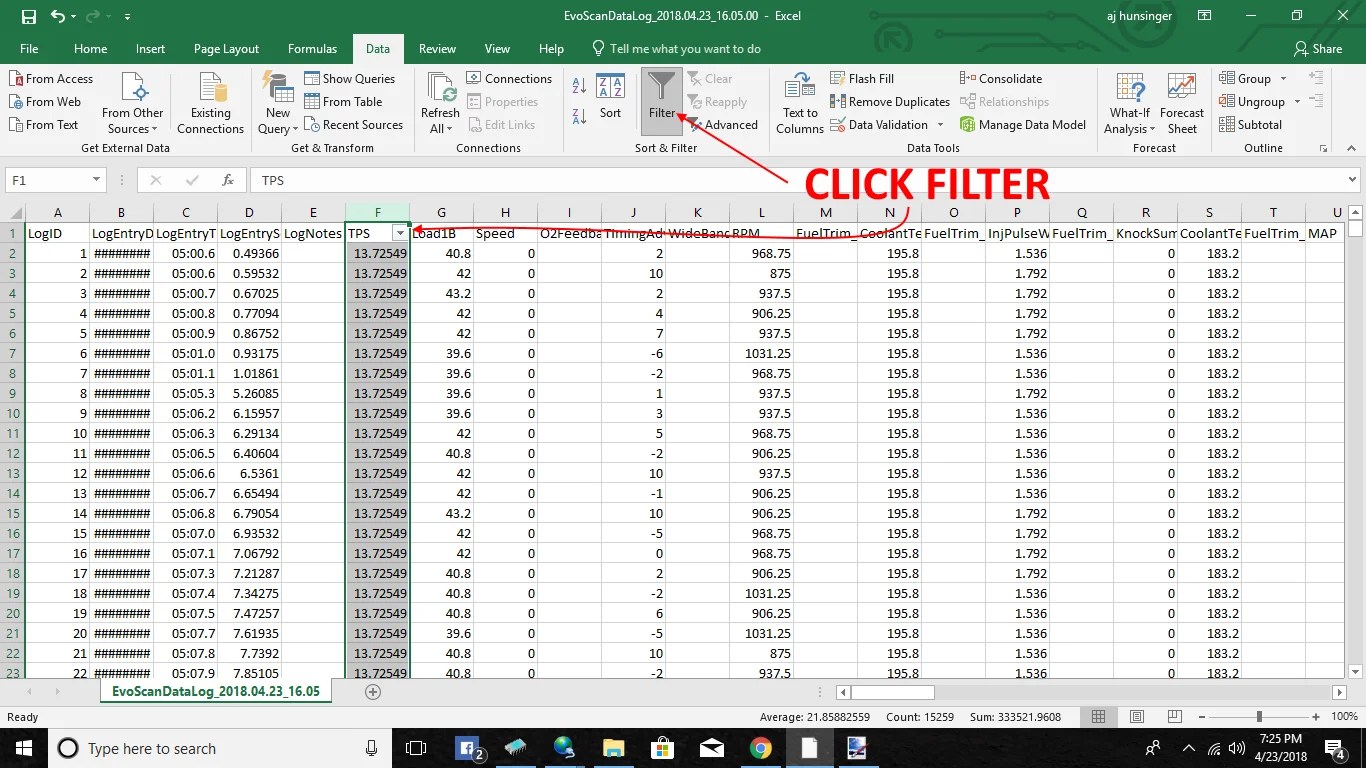
Task: Open Google Chrome from the taskbar
Action: (x=760, y=748)
